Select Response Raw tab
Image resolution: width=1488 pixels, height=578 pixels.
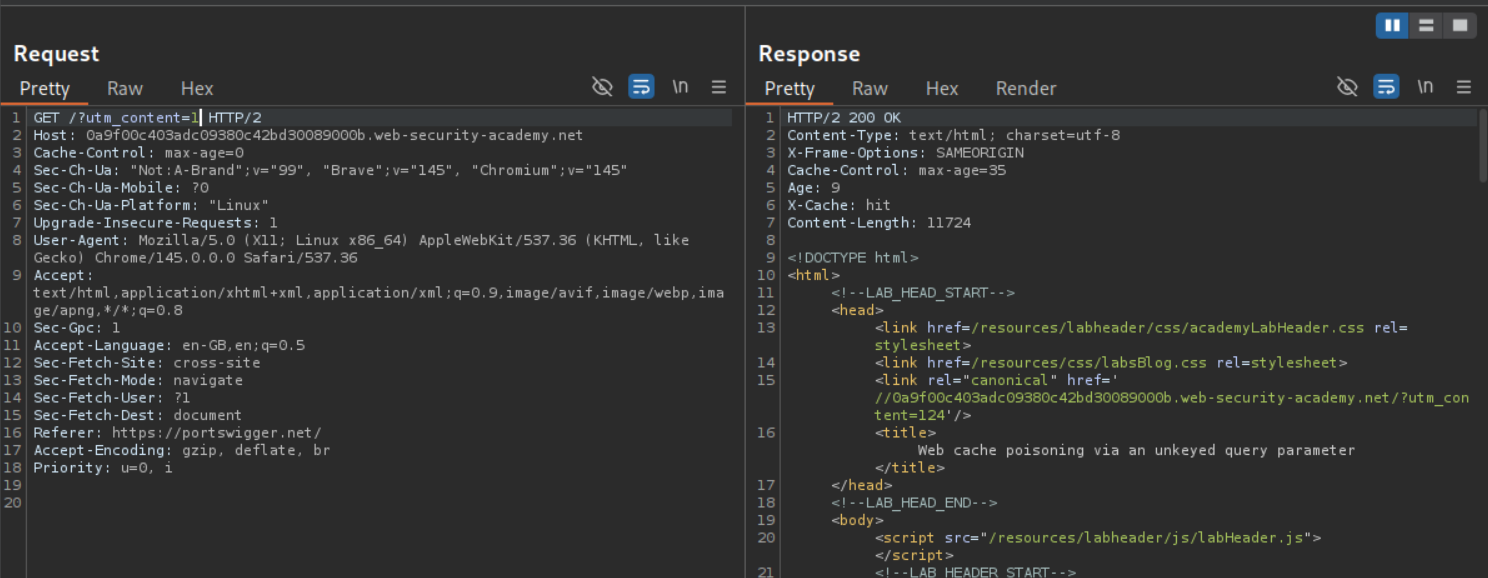point(870,88)
